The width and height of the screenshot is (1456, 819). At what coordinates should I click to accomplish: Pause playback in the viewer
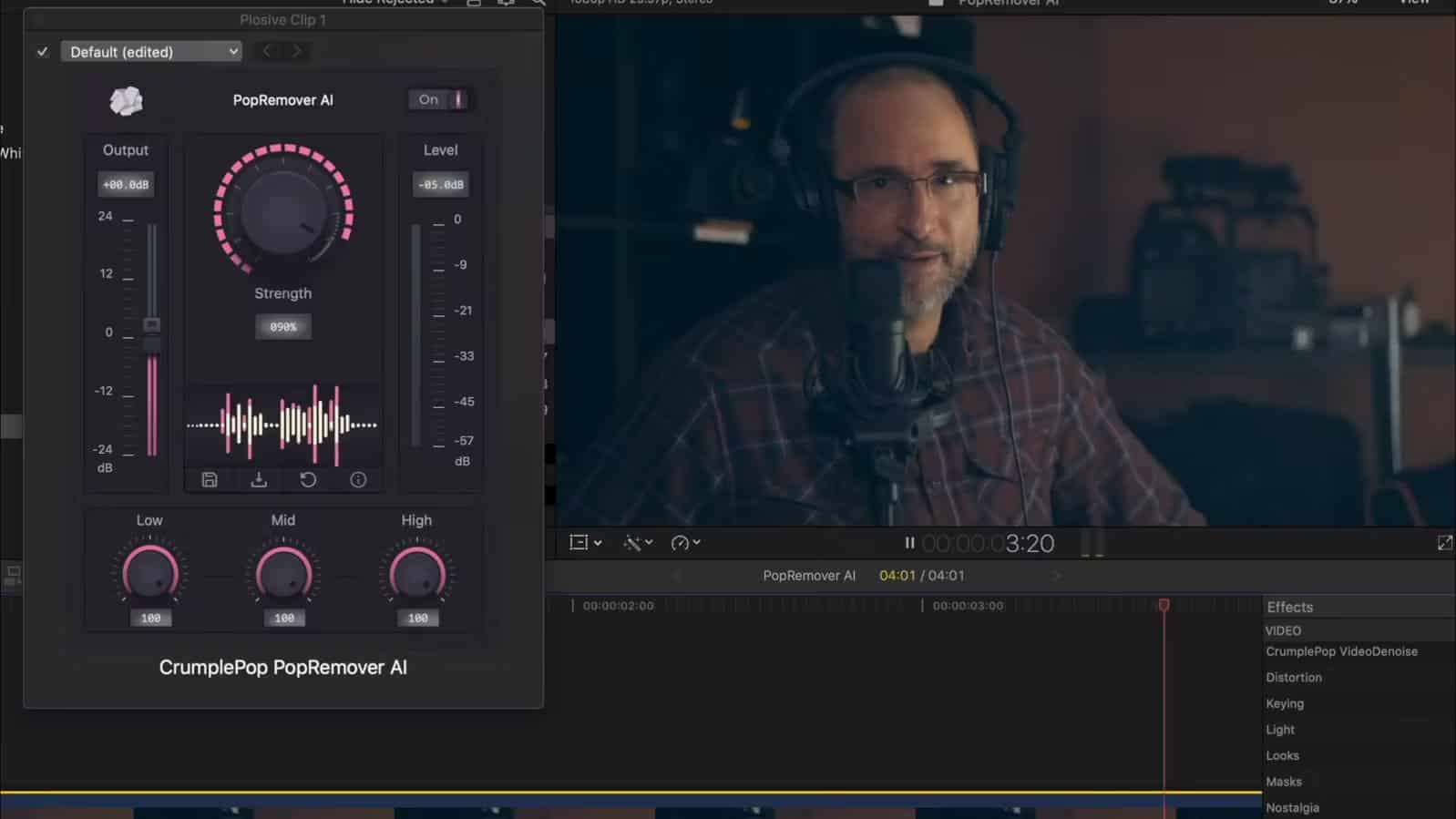[x=909, y=543]
